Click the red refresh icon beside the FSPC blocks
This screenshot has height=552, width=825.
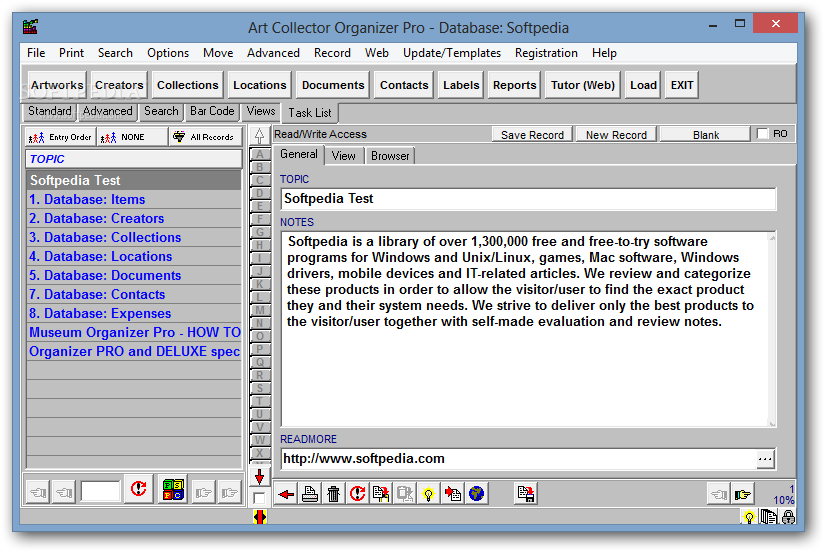pos(138,490)
